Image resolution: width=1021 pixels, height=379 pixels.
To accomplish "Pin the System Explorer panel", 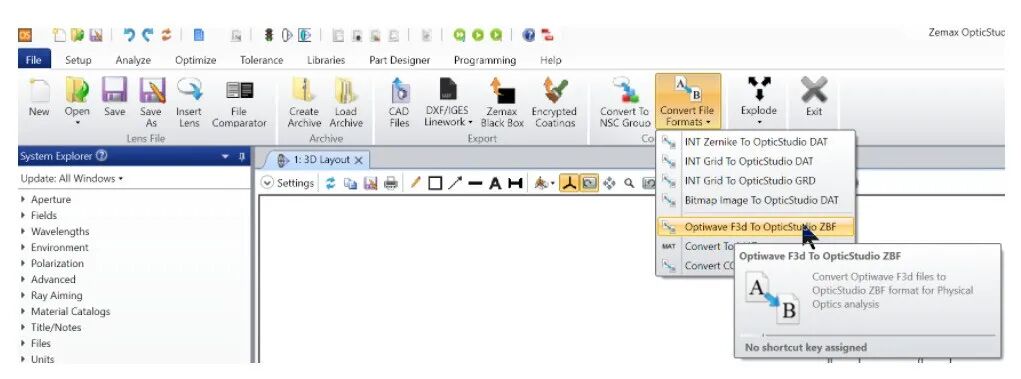I will [x=242, y=156].
